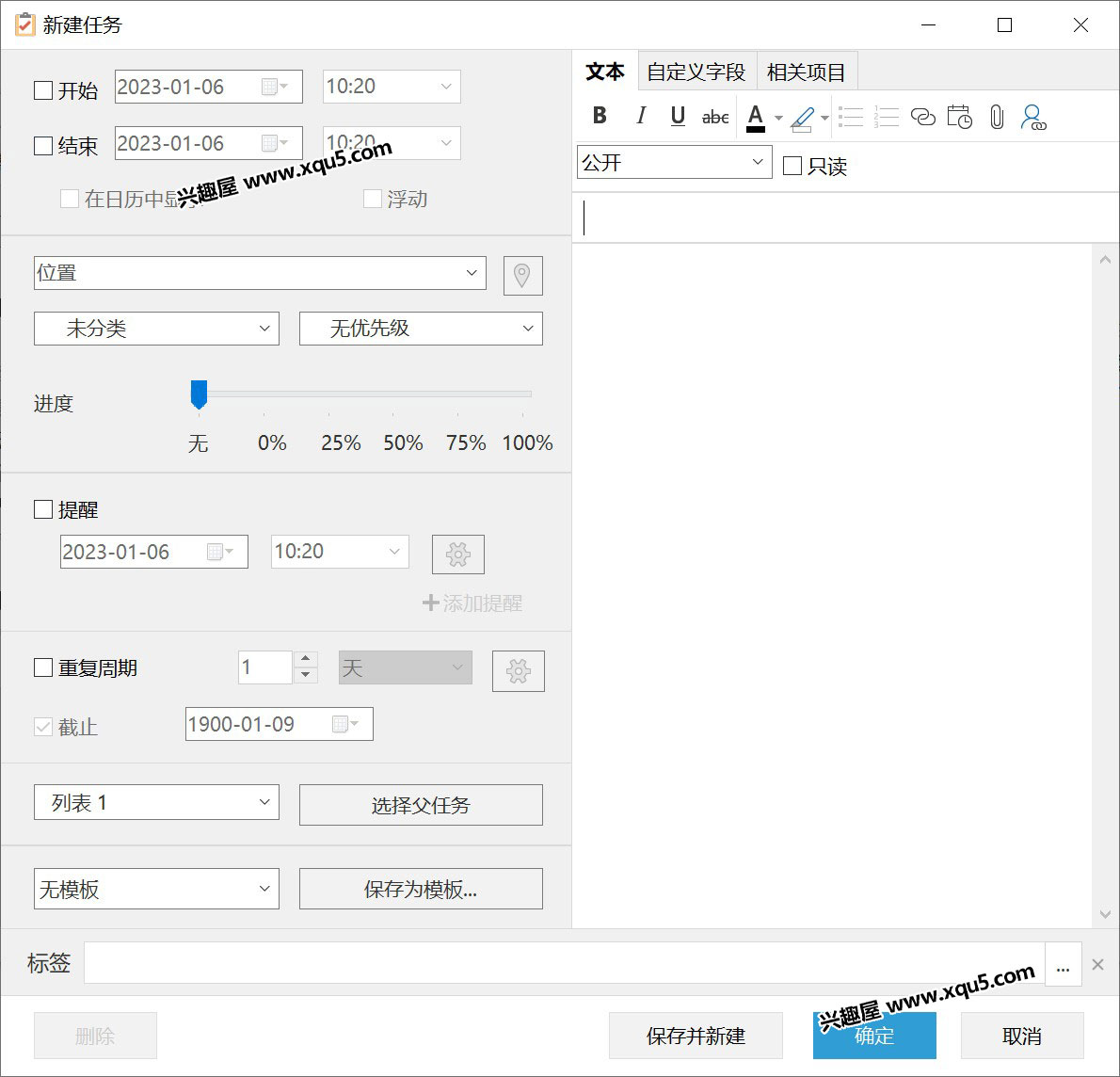Apply the highlighter pen color
The image size is (1120, 1077).
(x=802, y=119)
